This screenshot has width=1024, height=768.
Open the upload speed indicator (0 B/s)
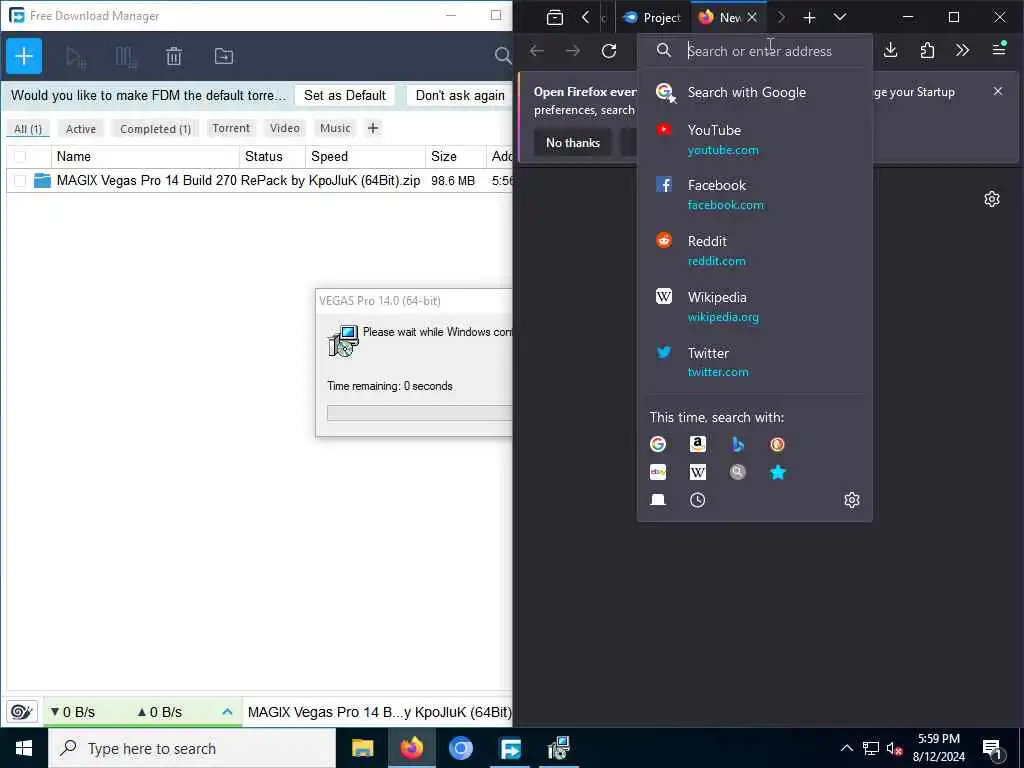pyautogui.click(x=160, y=712)
